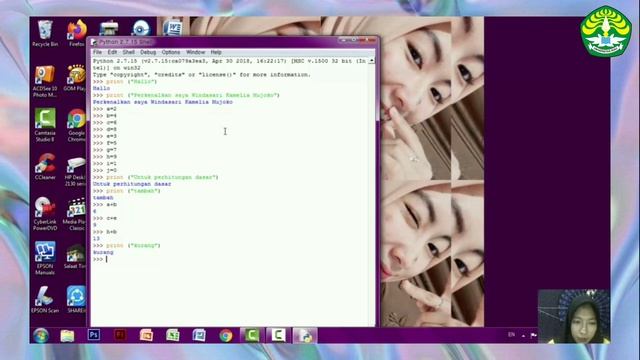640x360 pixels.
Task: Select the Python IDLE taskbar button
Action: tap(304, 336)
